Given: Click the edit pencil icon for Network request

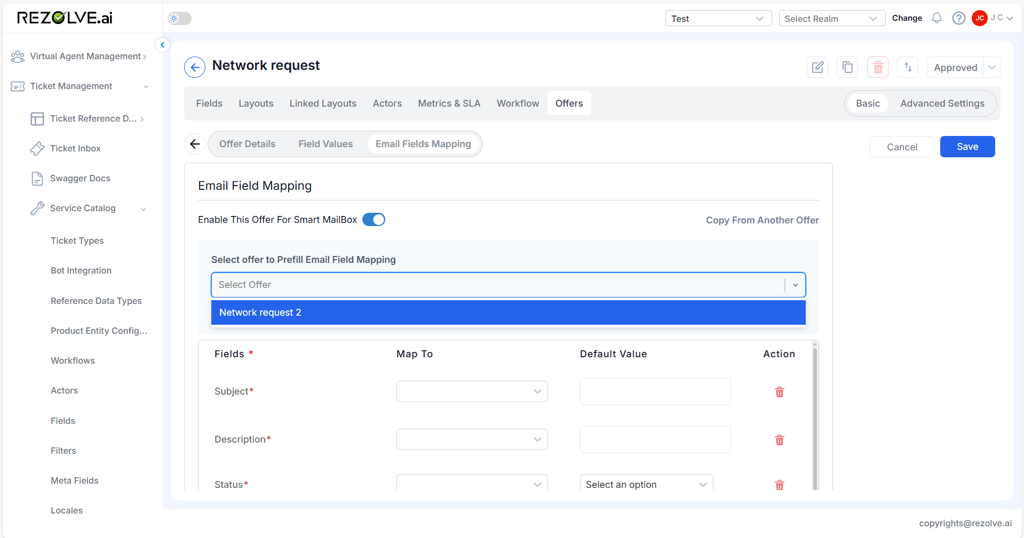Looking at the screenshot, I should (x=817, y=67).
